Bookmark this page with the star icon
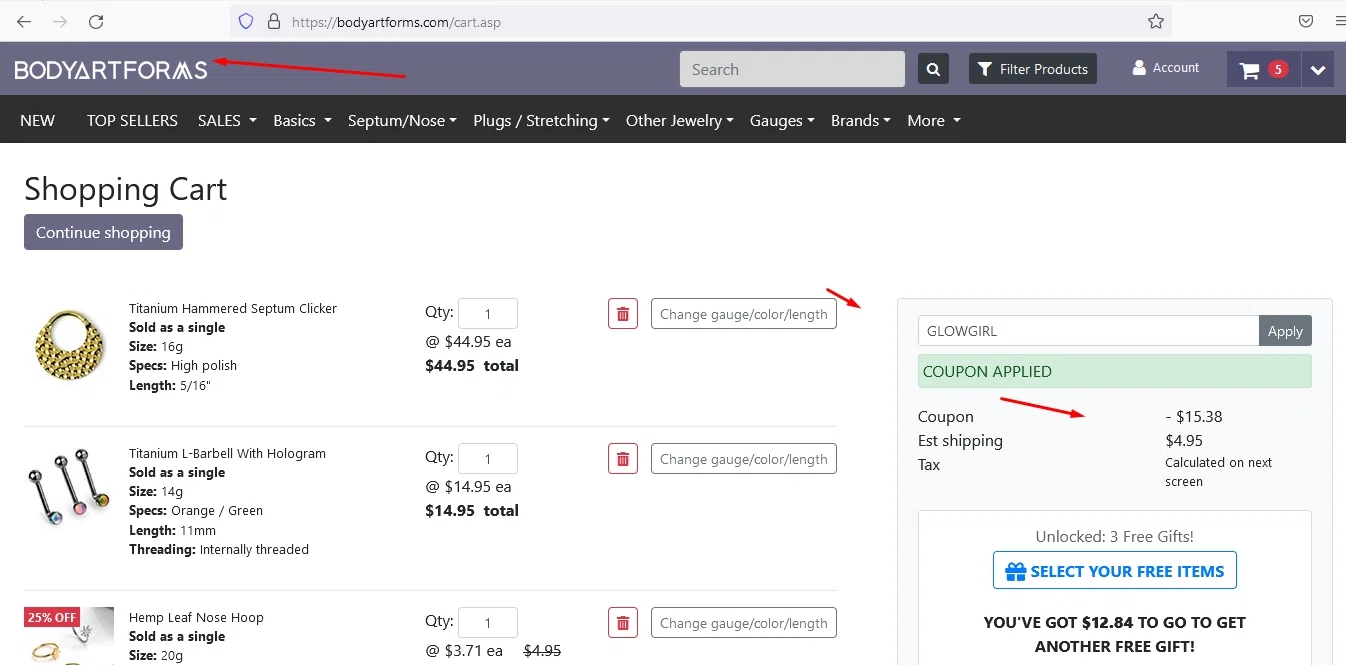 [x=1156, y=21]
